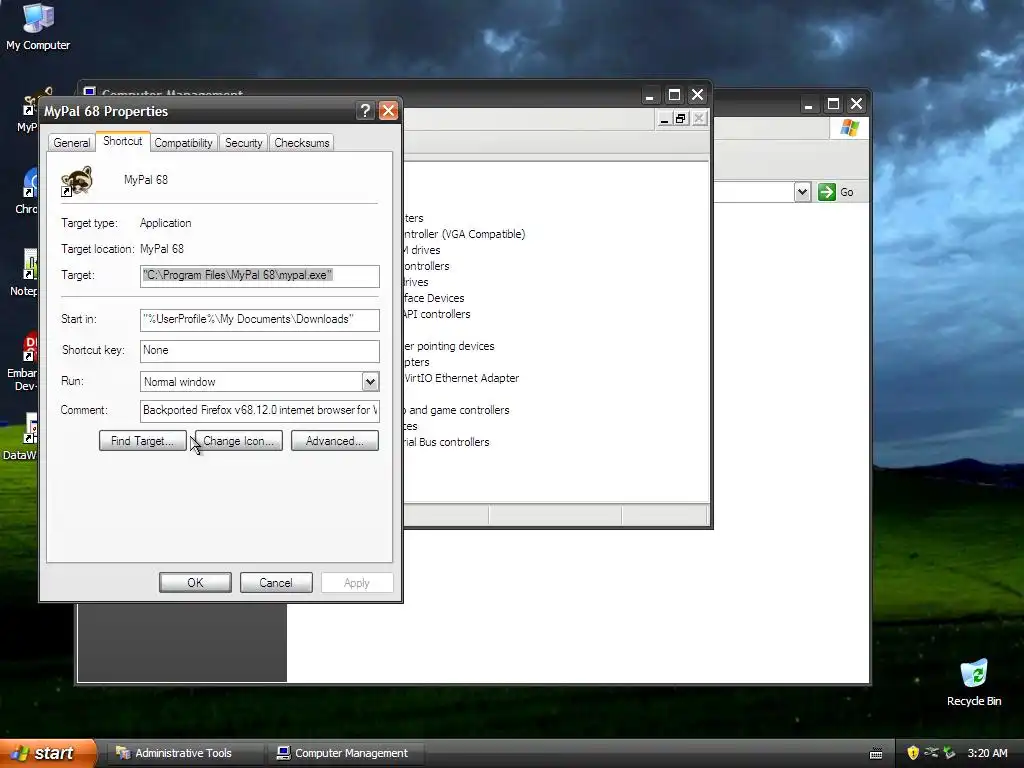Open the Start menu
Image resolution: width=1024 pixels, height=768 pixels.
click(x=47, y=753)
